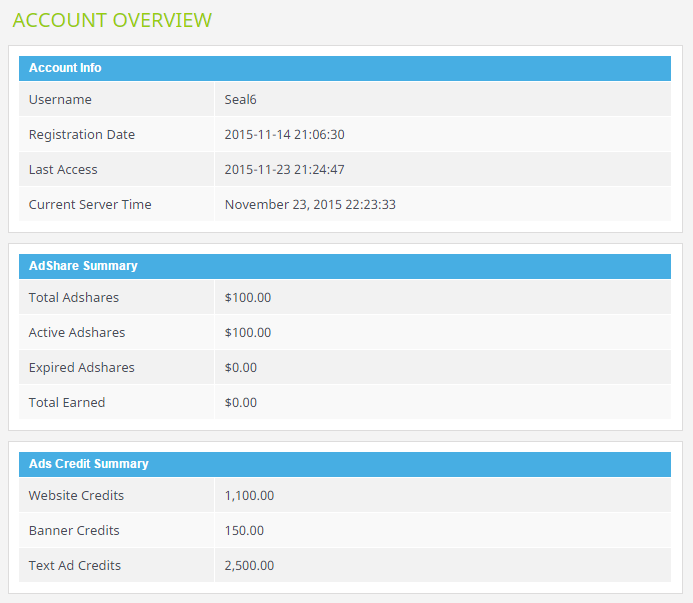Screen dimensions: 693x603
Task: Click the AdShare Summary section header
Action: tap(83, 266)
